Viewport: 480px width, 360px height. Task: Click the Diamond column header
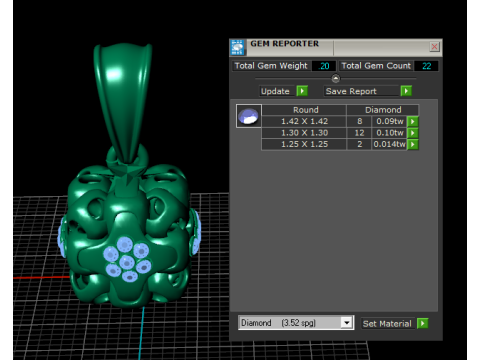coord(383,110)
